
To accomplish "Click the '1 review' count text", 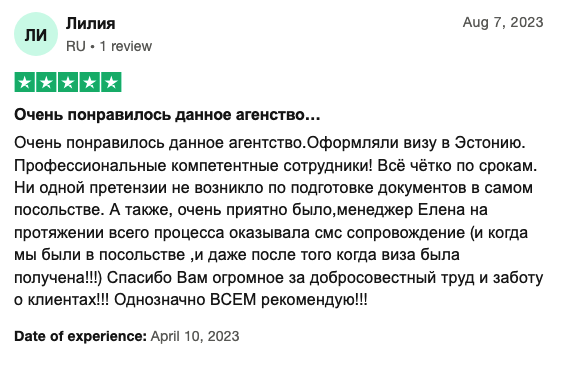I will point(126,46).
